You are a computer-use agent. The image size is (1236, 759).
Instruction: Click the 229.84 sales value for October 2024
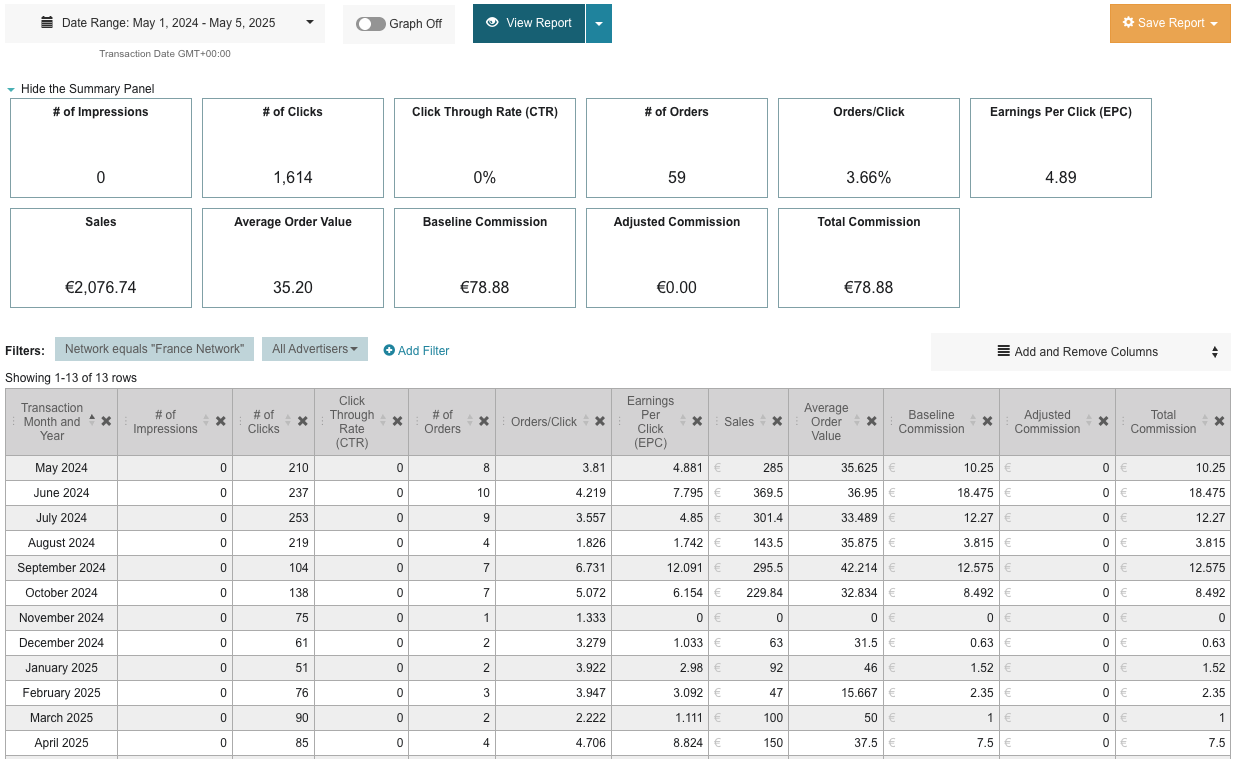764,593
